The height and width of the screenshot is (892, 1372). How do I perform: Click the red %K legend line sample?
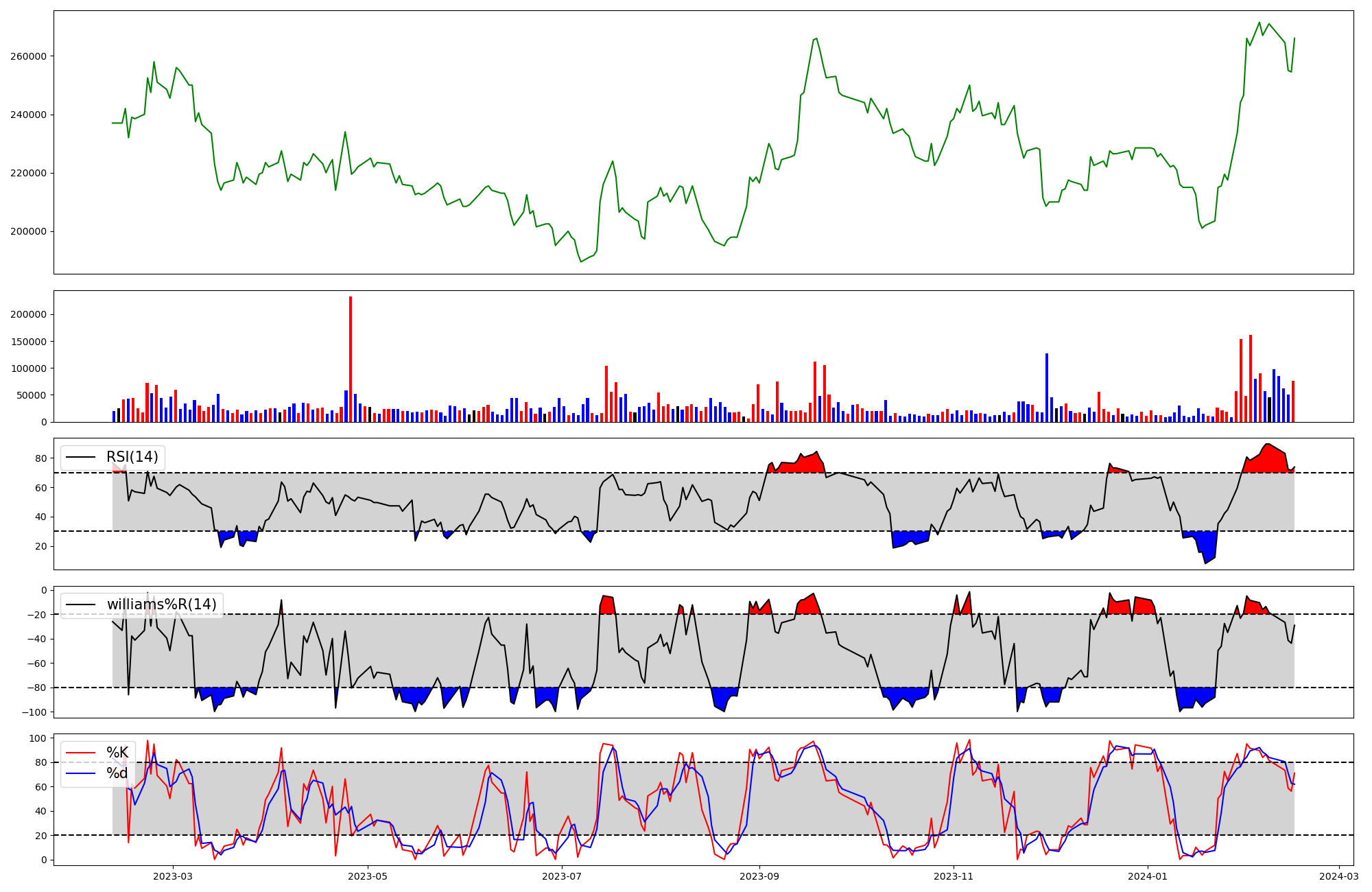[x=80, y=753]
